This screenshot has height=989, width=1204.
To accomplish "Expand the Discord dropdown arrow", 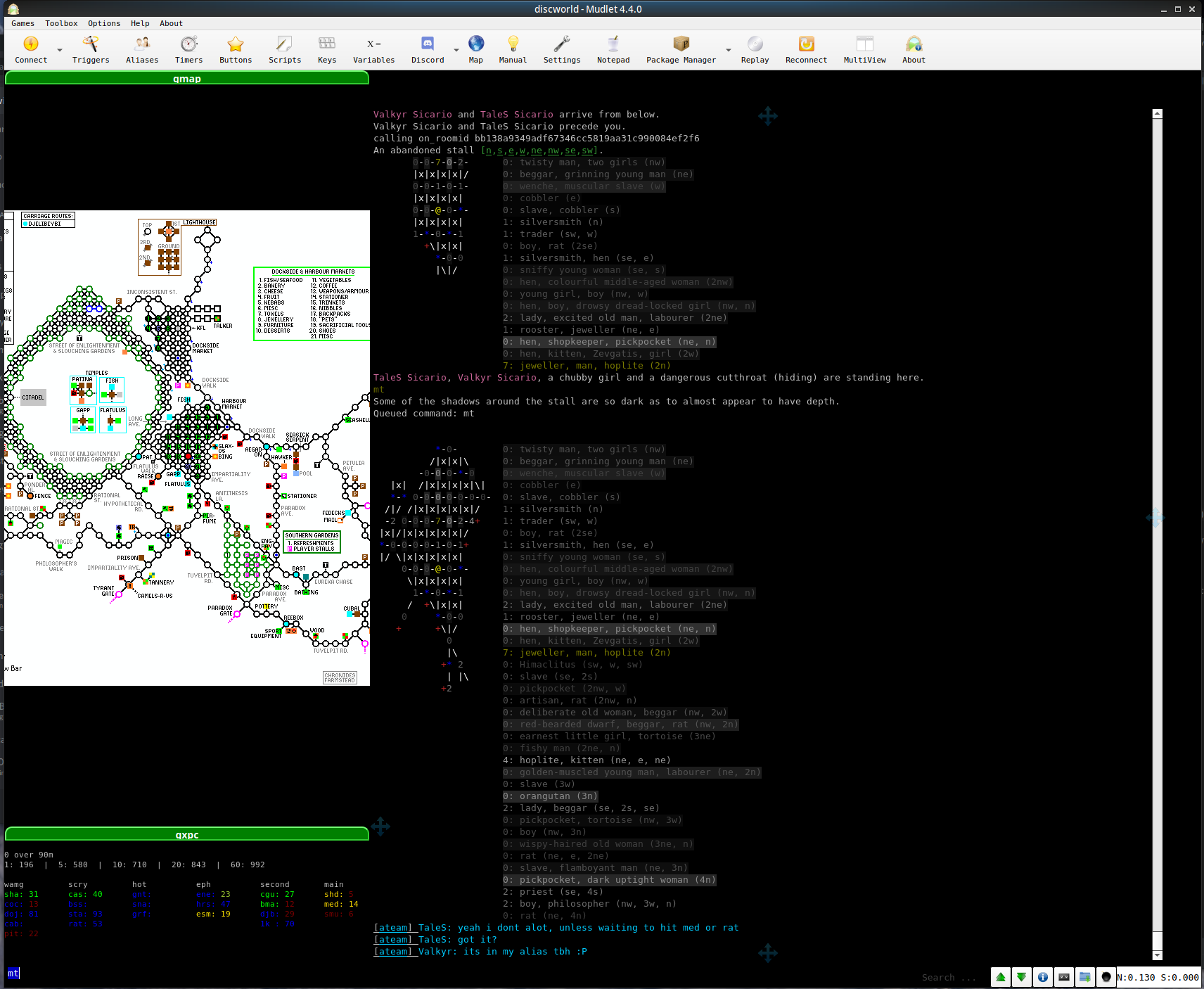I will (456, 50).
